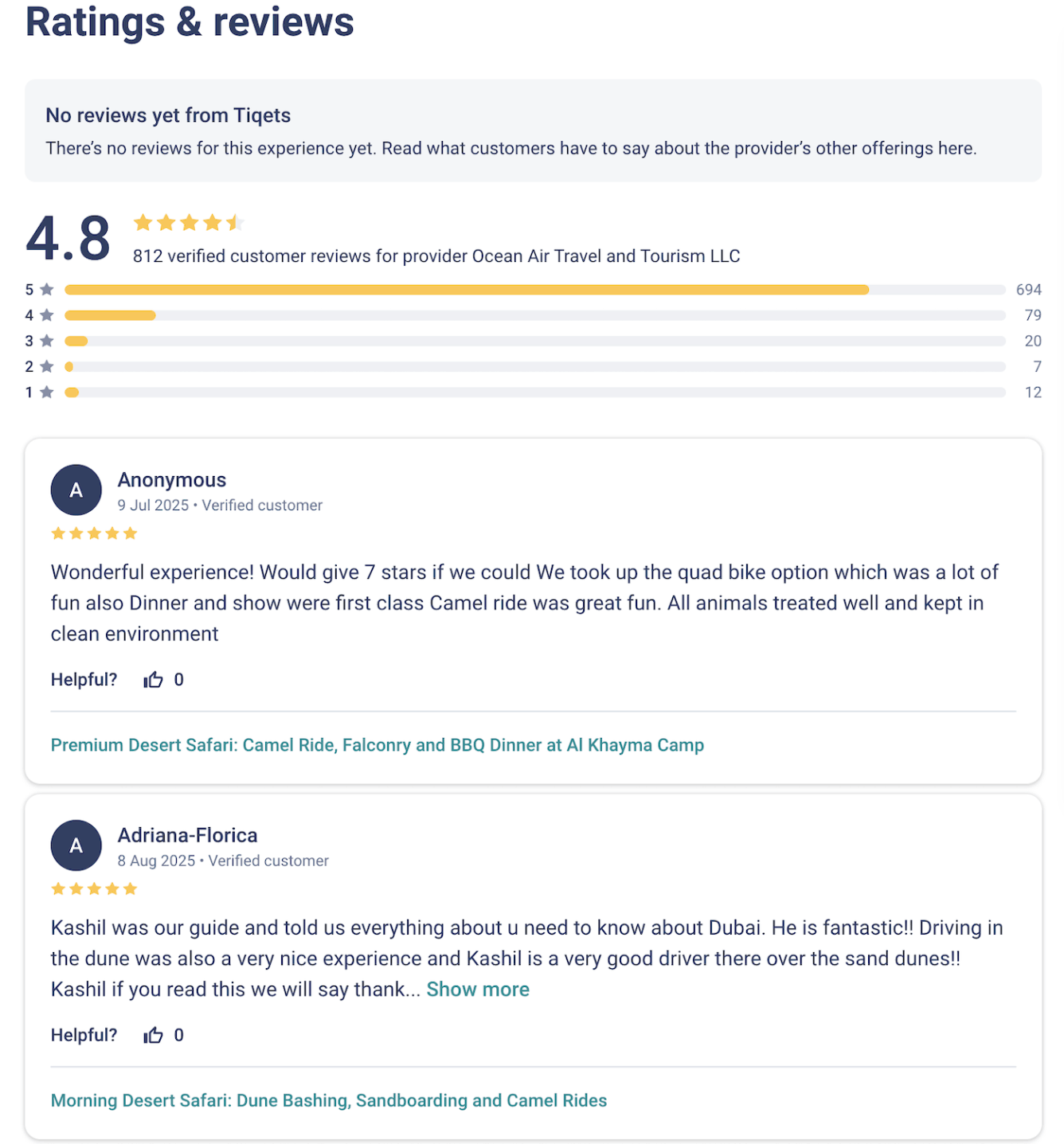Open Premium Desert Safari Al Khayma Camp link
The image size is (1064, 1144).
pos(377,745)
